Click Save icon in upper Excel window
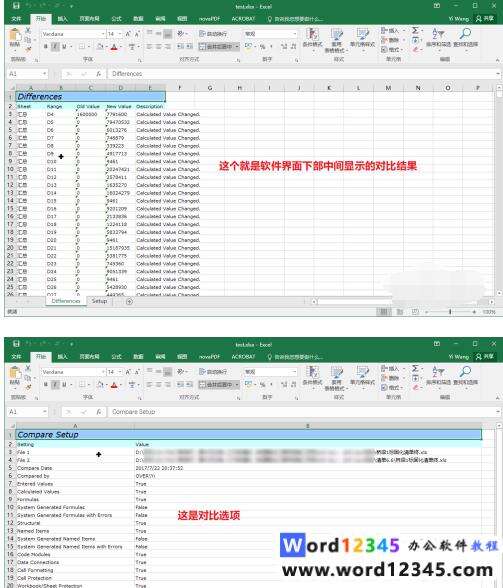503x588 pixels. pos(16,6)
